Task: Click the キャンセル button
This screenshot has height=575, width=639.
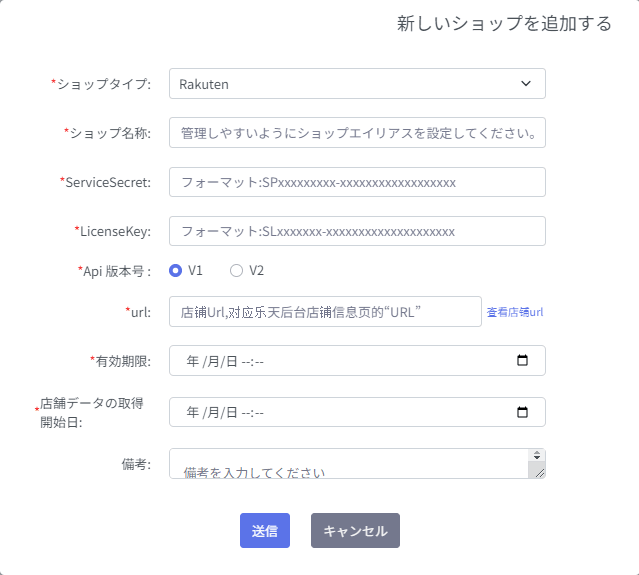Action: point(355,531)
